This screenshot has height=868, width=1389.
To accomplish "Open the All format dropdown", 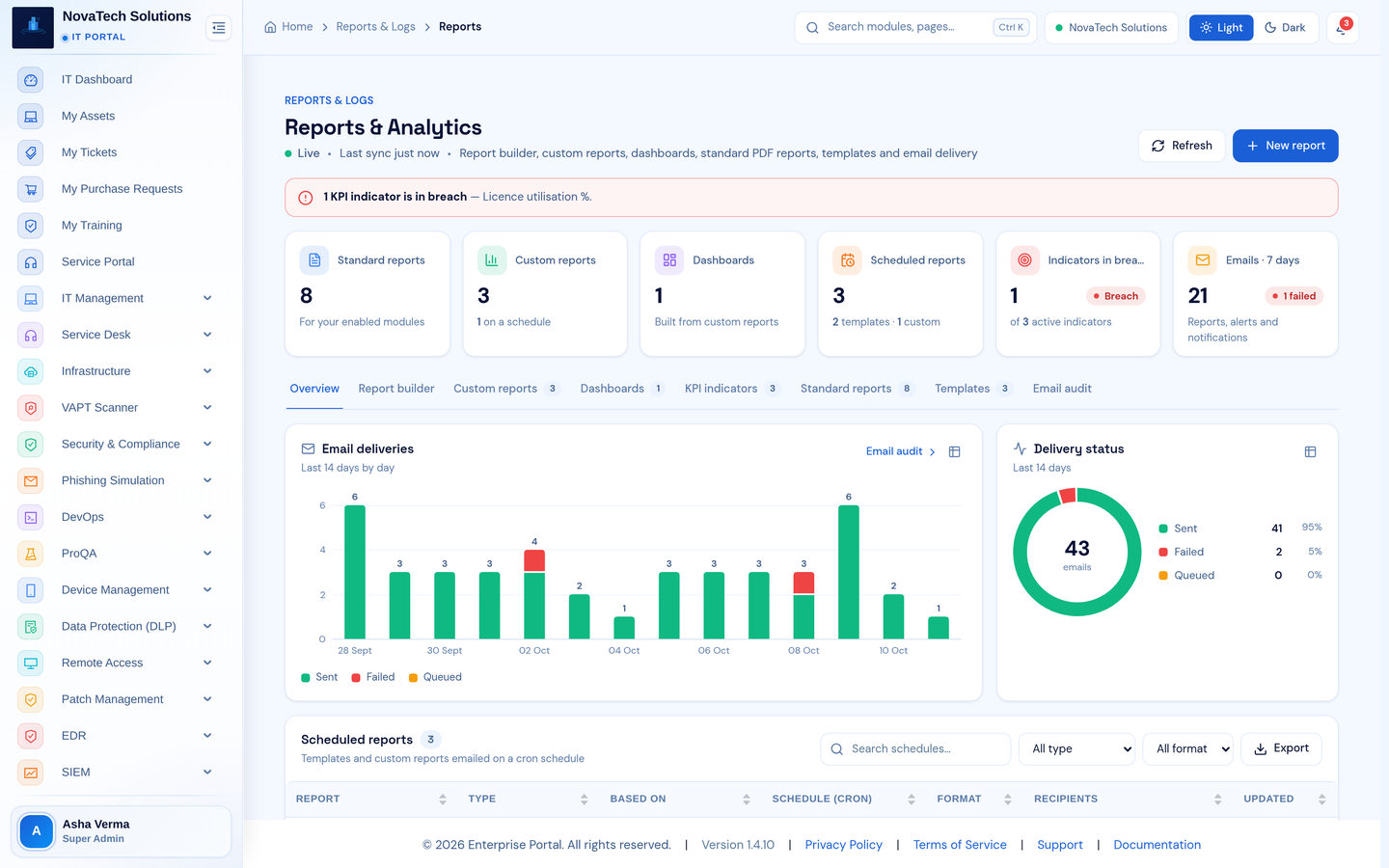I will pos(1187,749).
